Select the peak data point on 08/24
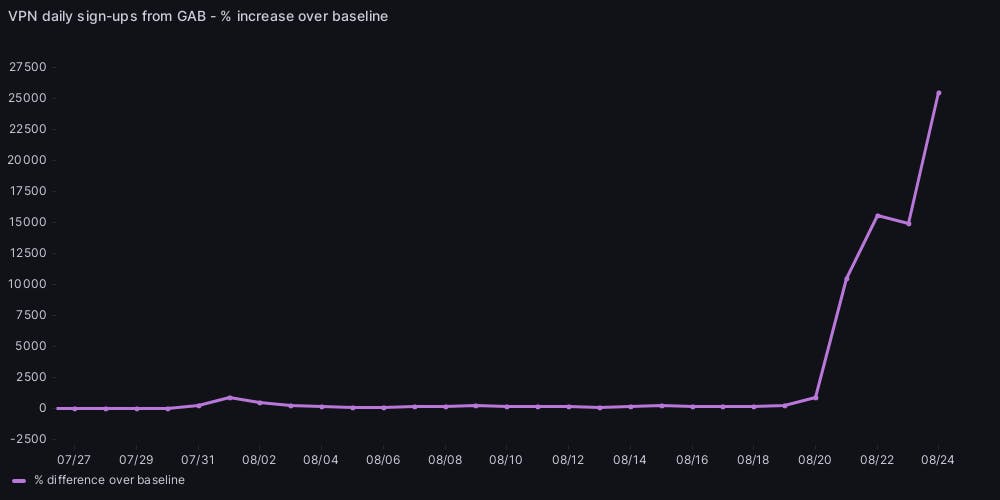 (x=938, y=93)
